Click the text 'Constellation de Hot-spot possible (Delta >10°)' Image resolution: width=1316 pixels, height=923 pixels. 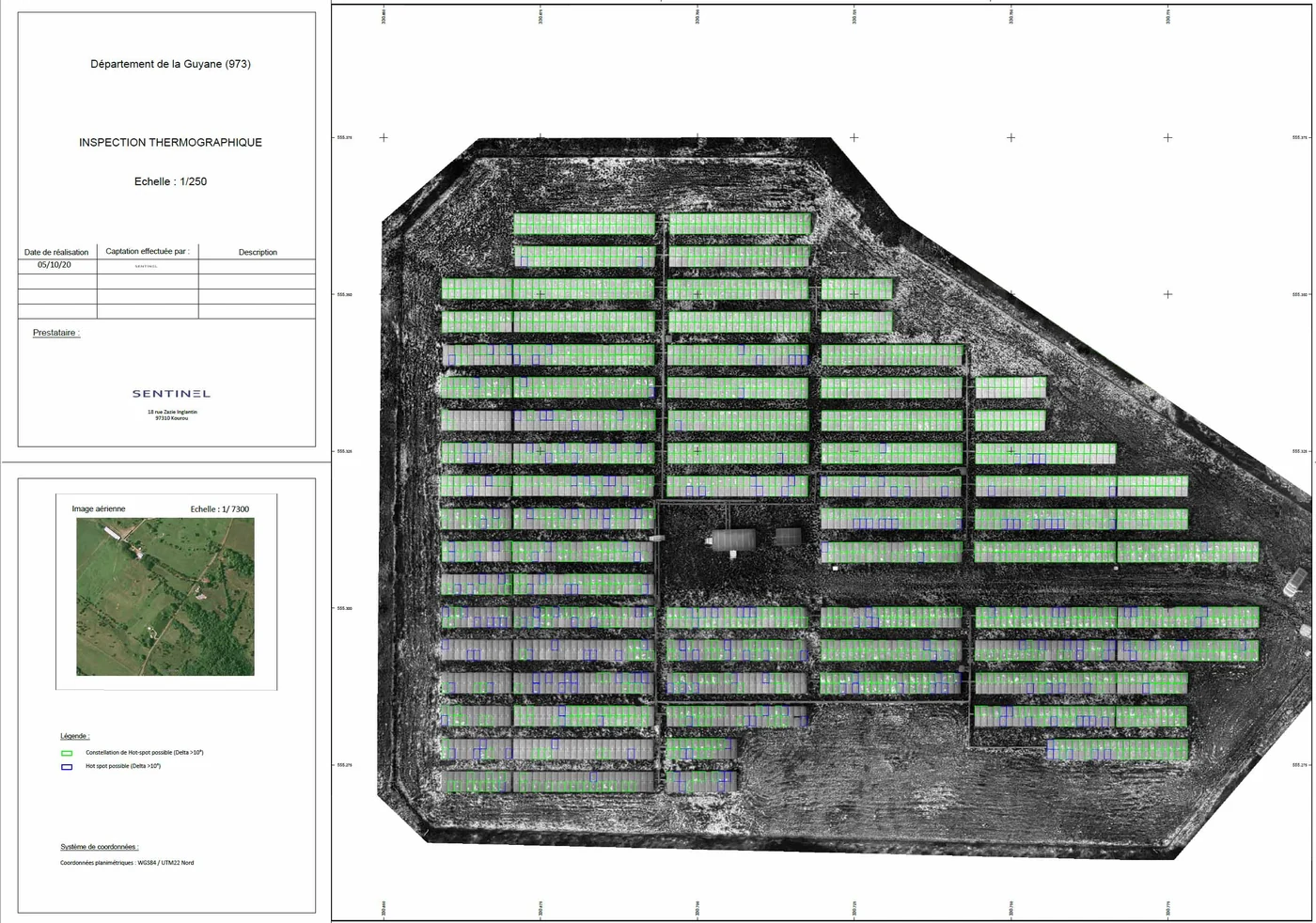145,753
